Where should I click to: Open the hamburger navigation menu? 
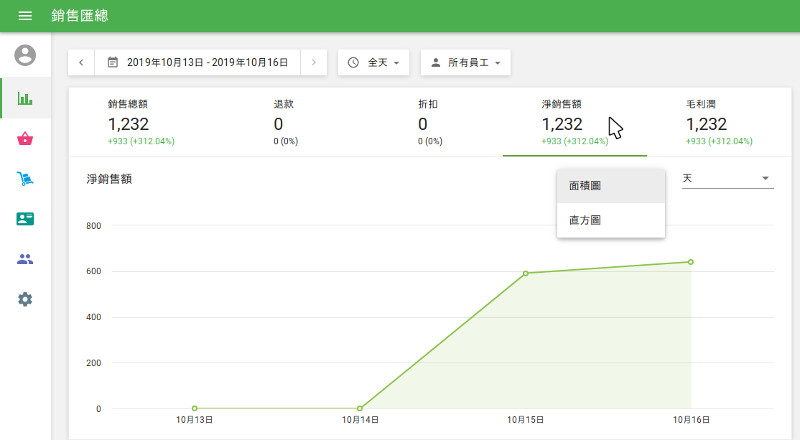[25, 16]
